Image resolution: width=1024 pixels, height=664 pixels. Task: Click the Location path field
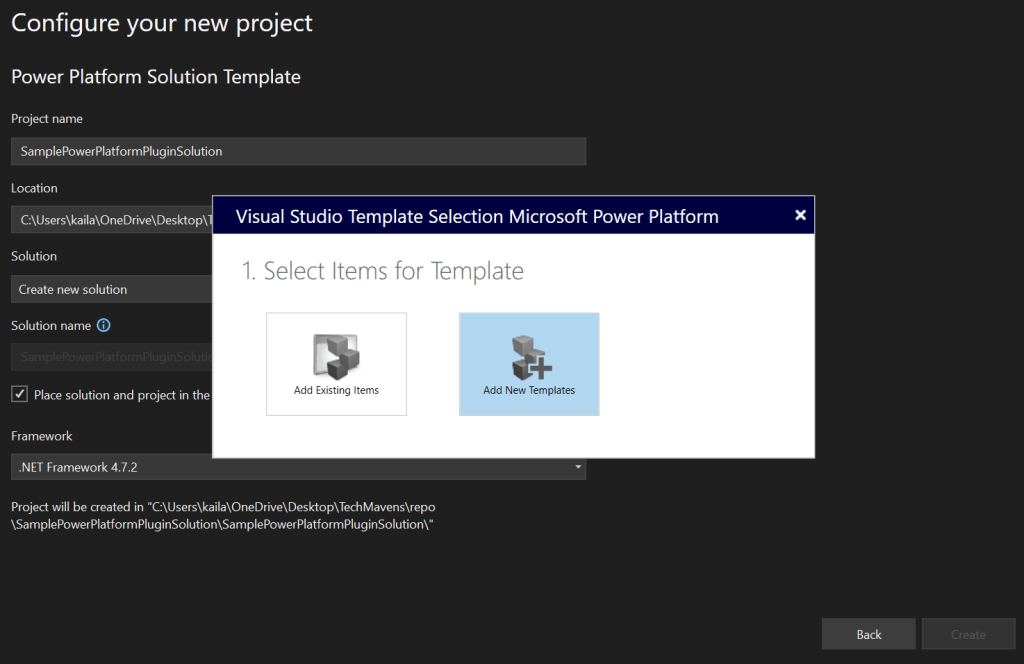pos(112,220)
